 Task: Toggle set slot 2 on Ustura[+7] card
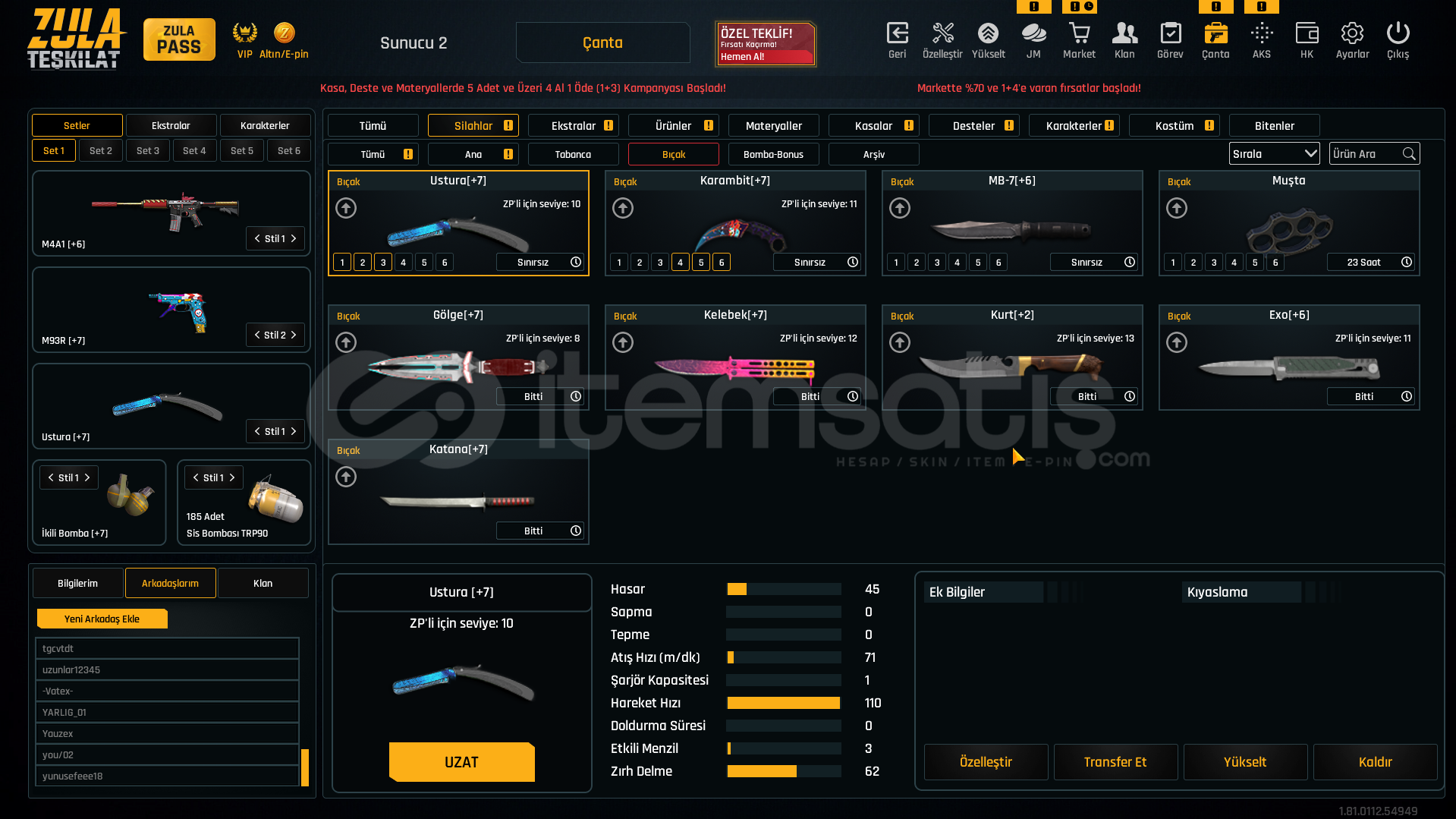pyautogui.click(x=363, y=262)
